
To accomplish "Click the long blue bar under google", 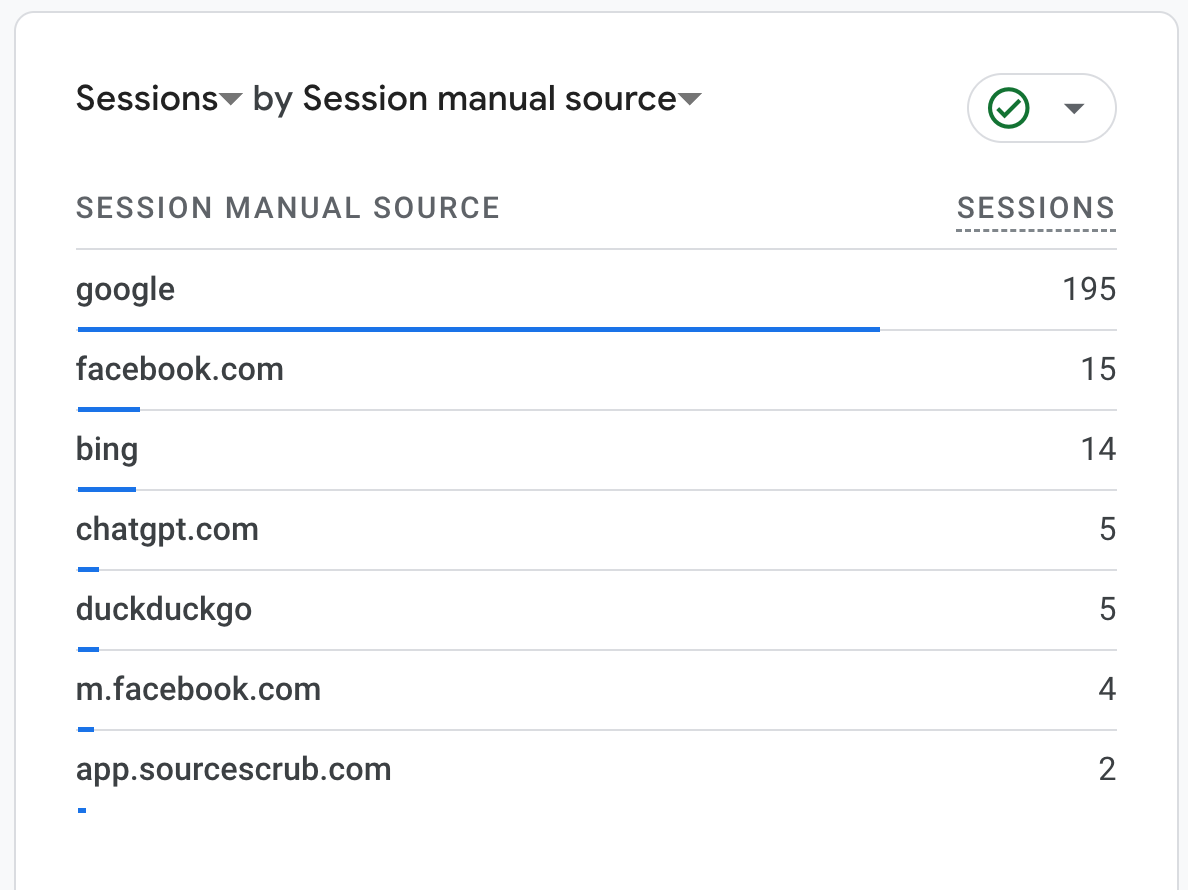I will (478, 328).
